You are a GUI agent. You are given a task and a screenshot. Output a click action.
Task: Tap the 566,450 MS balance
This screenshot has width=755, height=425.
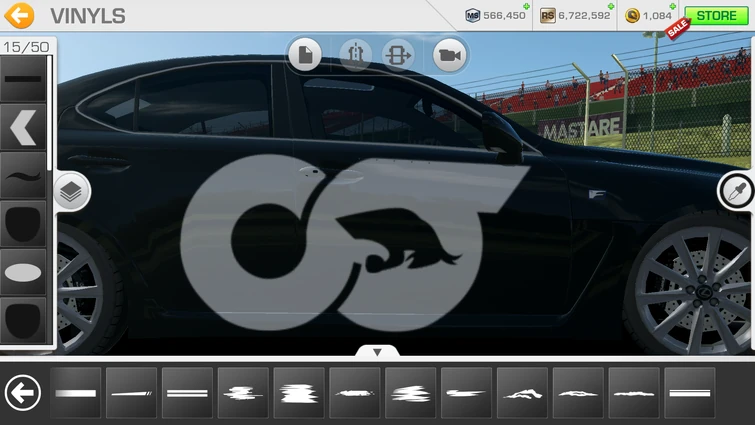[504, 16]
